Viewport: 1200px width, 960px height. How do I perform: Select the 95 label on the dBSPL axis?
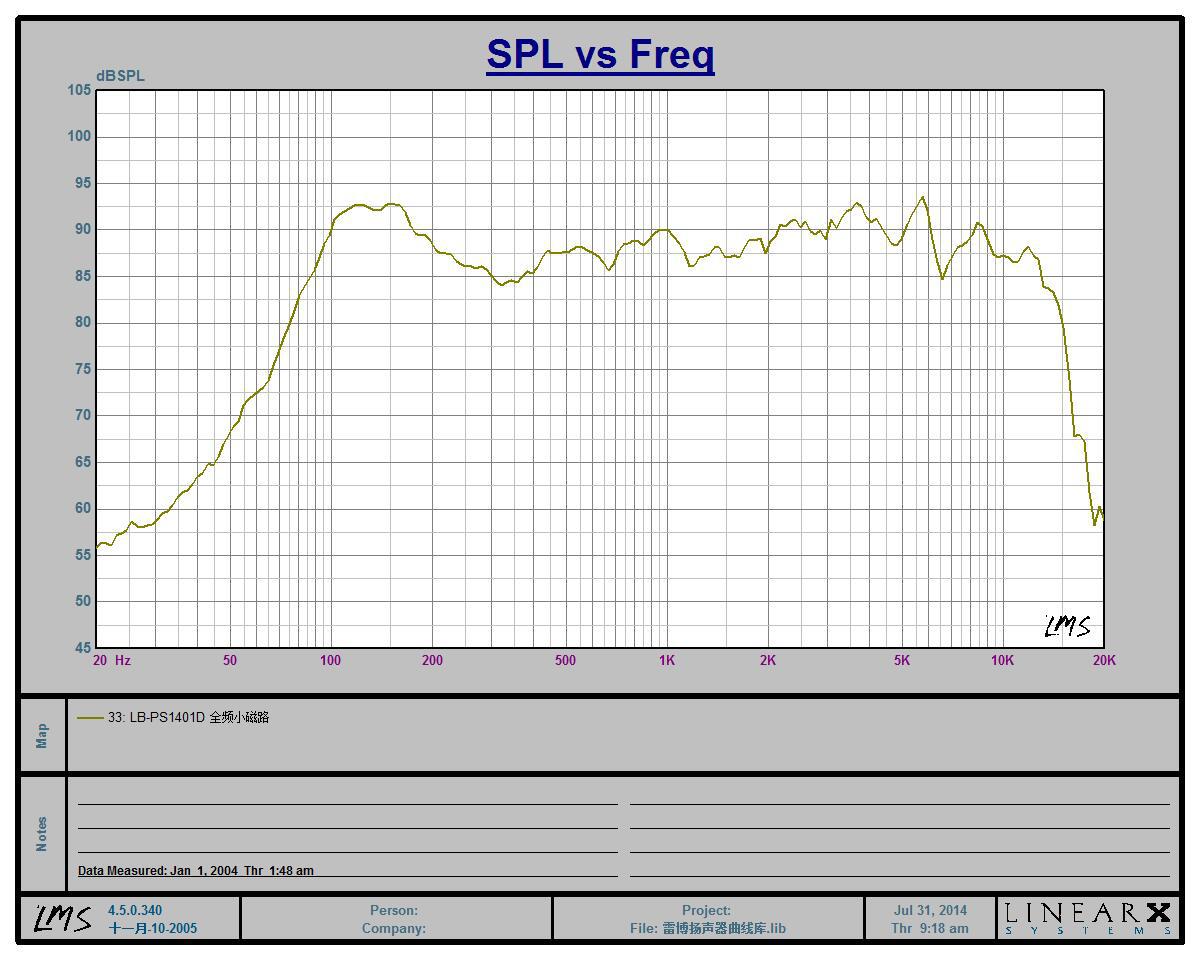pos(83,183)
